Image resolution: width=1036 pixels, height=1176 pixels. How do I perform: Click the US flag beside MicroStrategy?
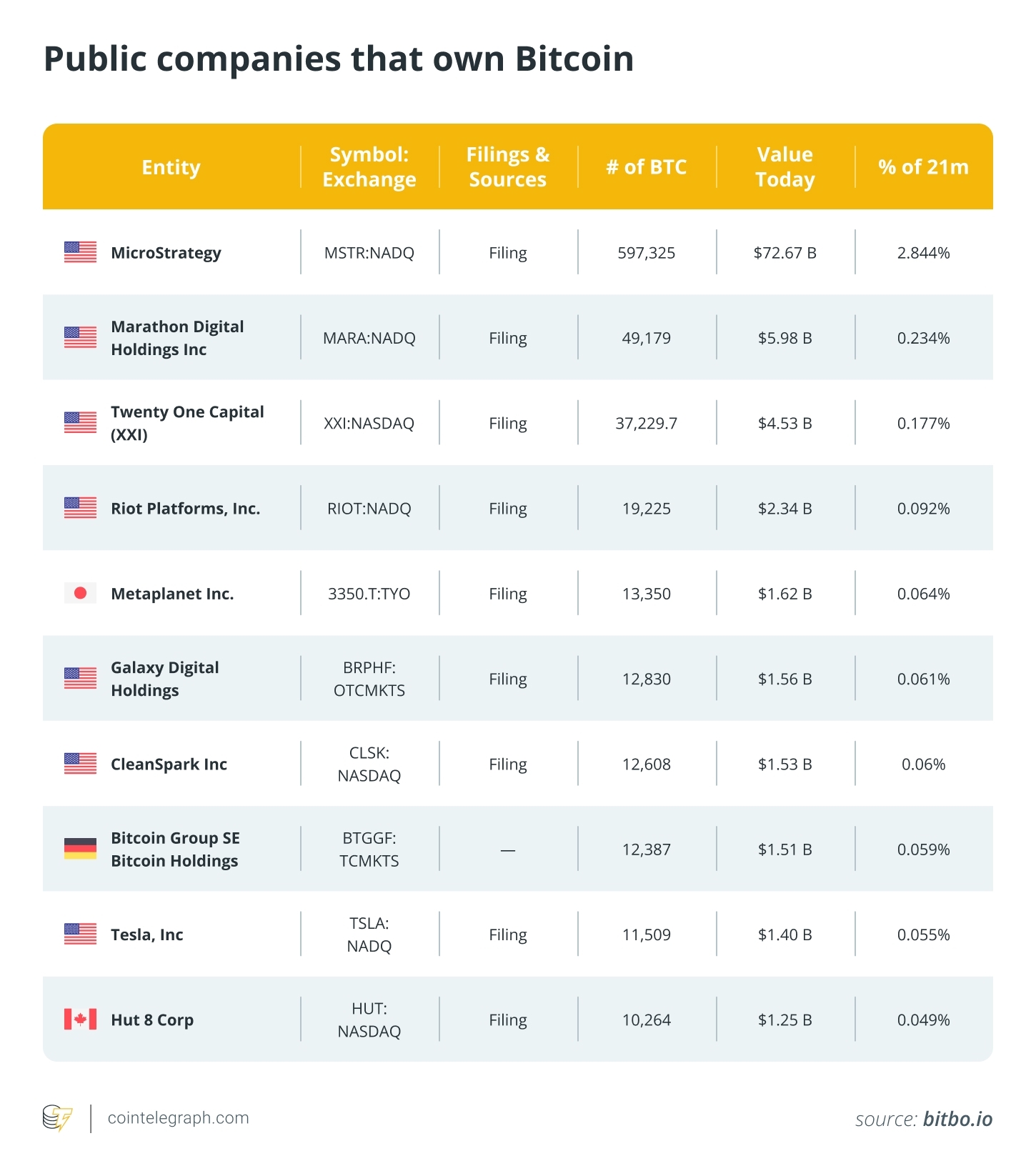click(x=80, y=252)
